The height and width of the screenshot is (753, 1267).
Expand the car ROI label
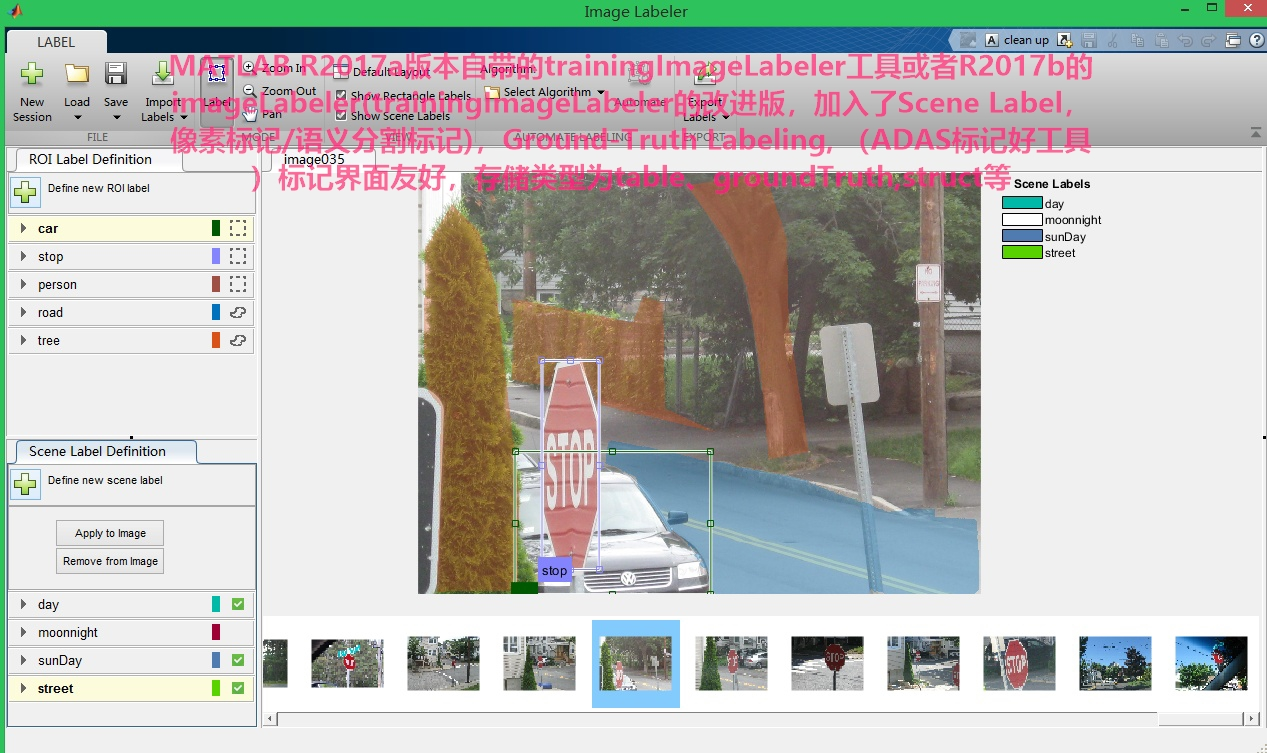[x=23, y=228]
